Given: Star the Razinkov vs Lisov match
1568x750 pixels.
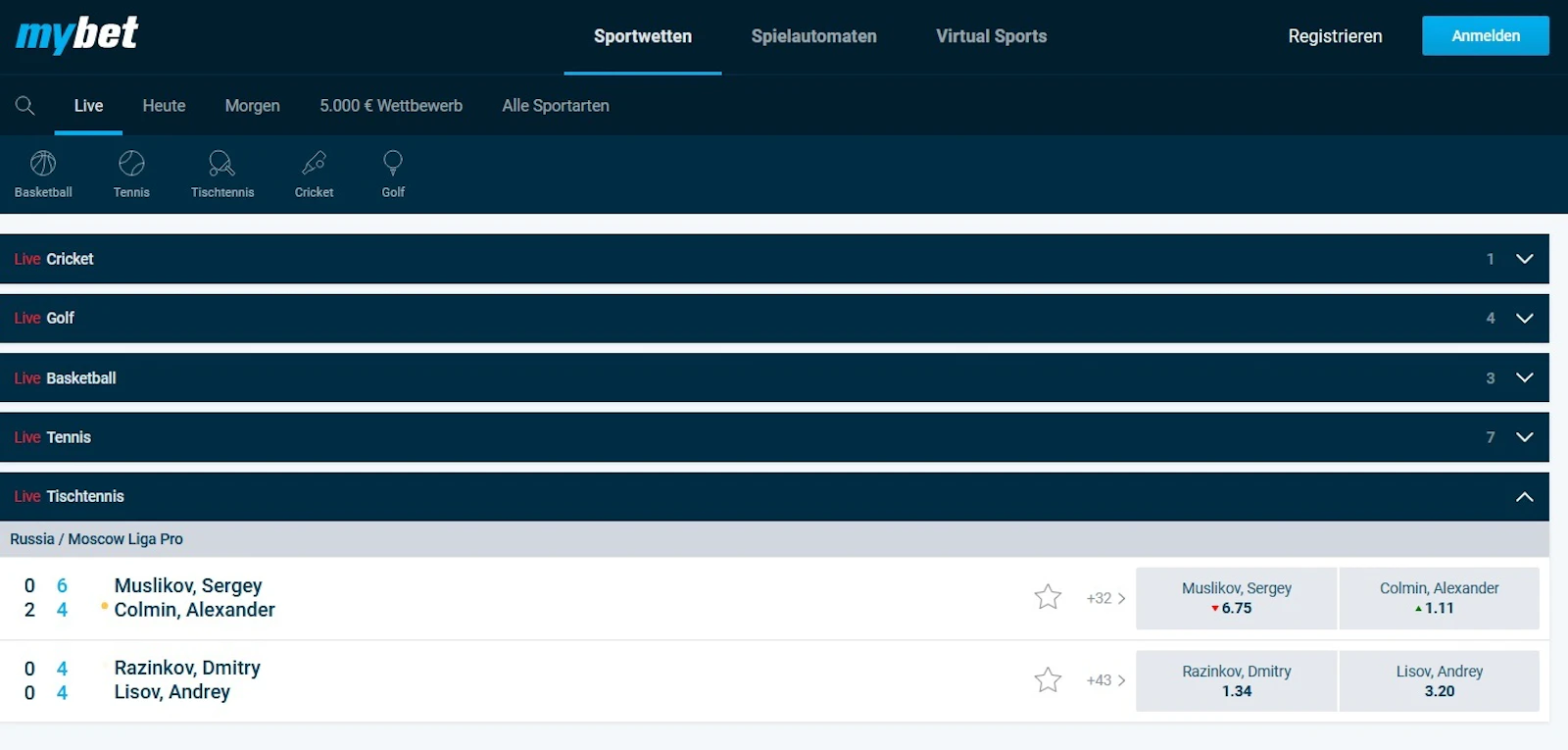Looking at the screenshot, I should [x=1048, y=680].
